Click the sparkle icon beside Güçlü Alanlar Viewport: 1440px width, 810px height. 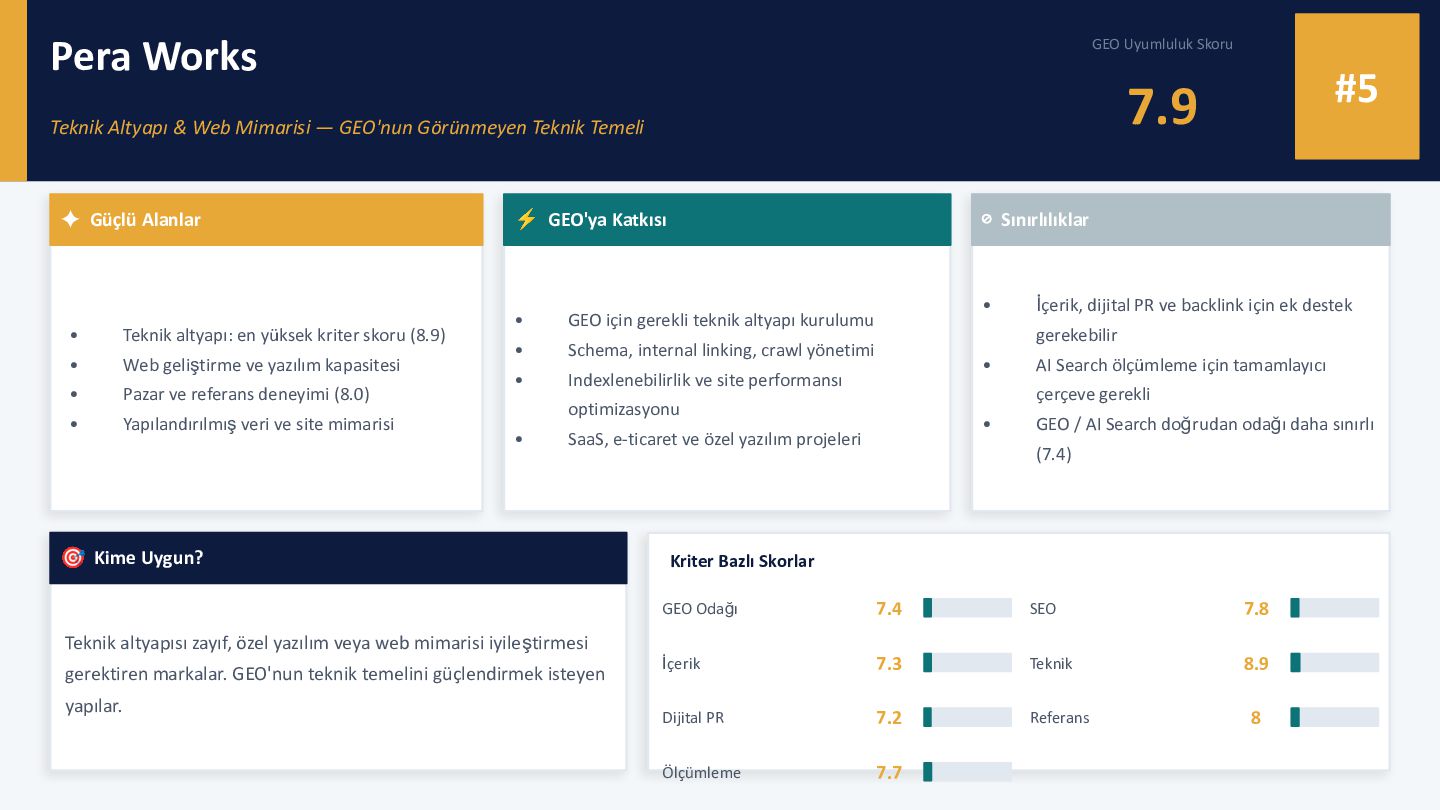click(70, 219)
